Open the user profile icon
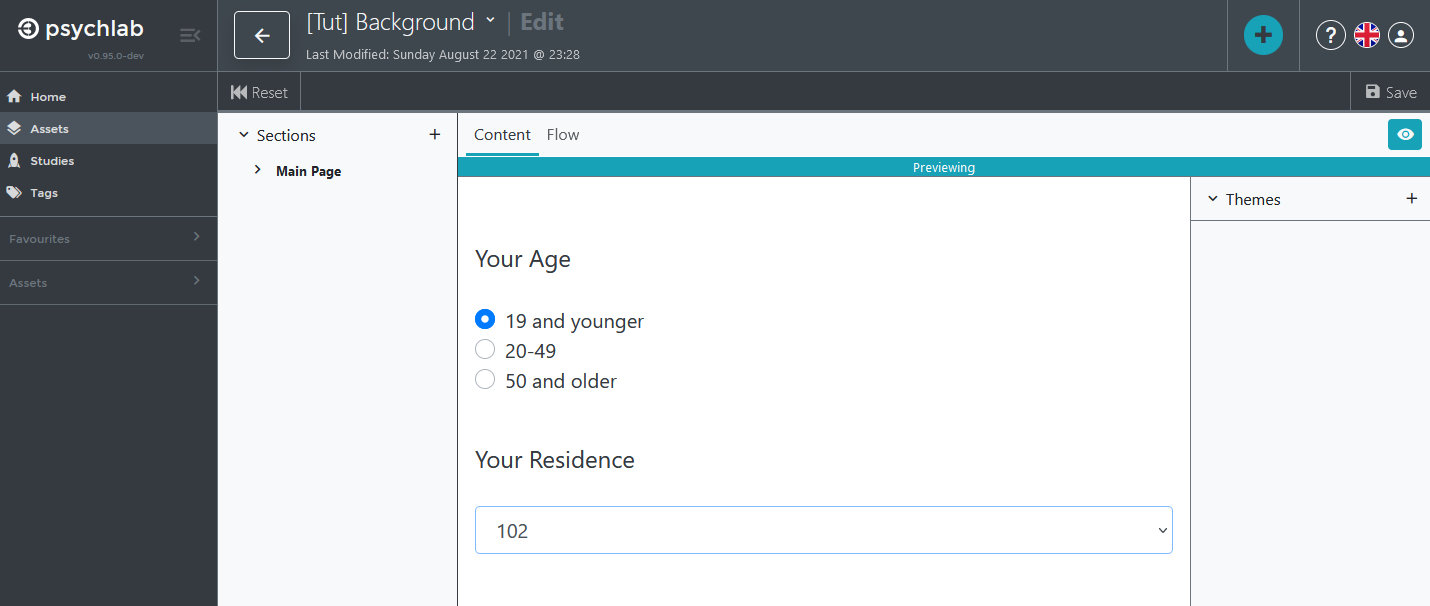The height and width of the screenshot is (606, 1430). click(x=1401, y=35)
